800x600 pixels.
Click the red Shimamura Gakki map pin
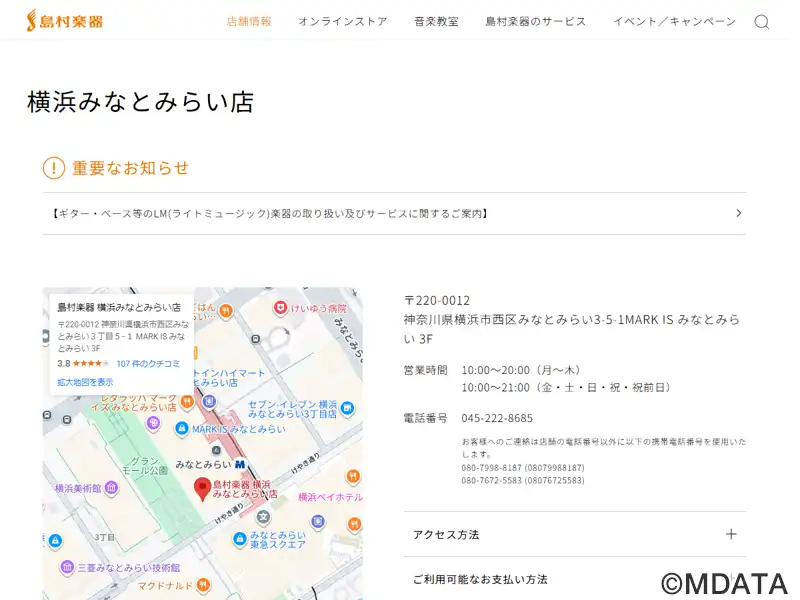(202, 488)
